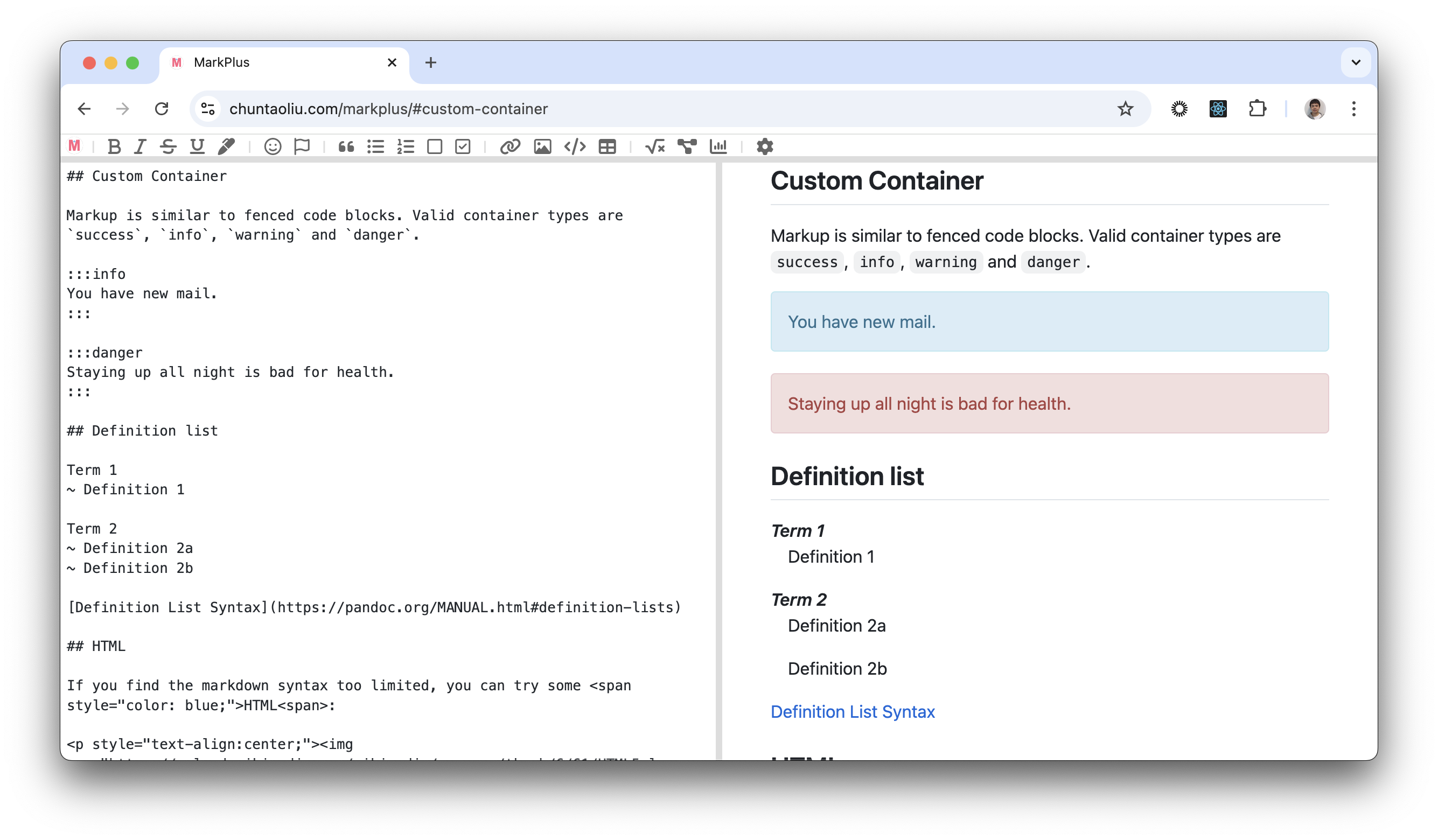The image size is (1438, 840).
Task: Click the MarkPlus logo icon in toolbar
Action: tap(74, 146)
